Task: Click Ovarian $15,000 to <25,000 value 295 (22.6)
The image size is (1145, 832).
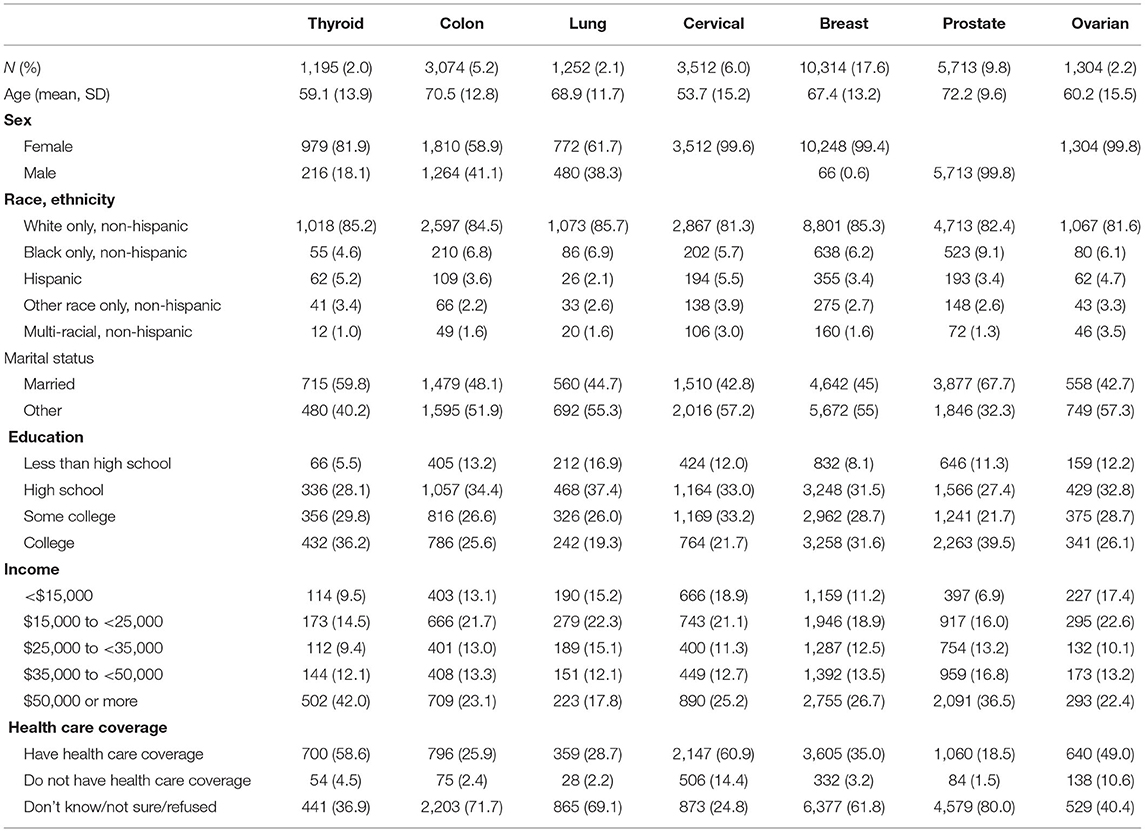Action: (x=1100, y=622)
